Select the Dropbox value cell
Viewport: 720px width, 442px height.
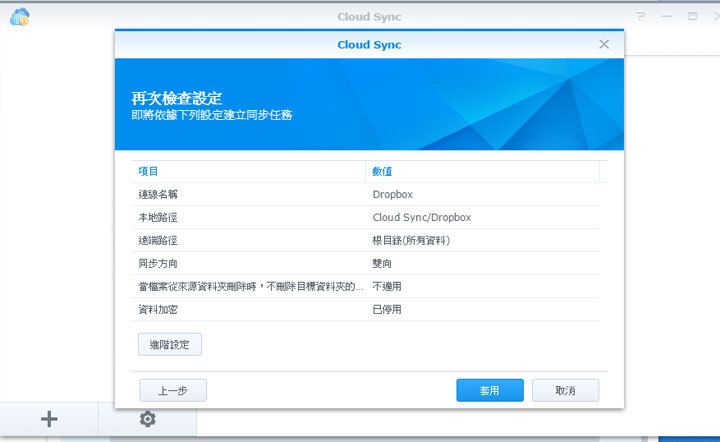tap(393, 194)
